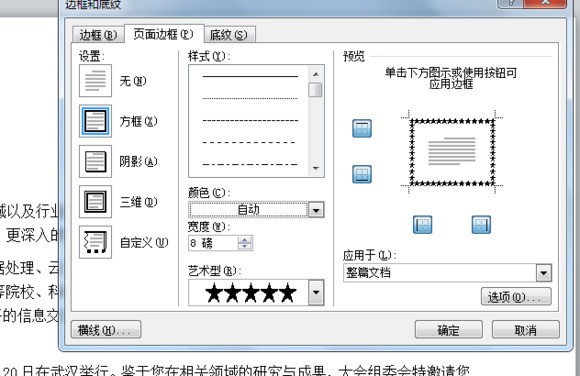Select the 无 (None) border setting icon
This screenshot has height=376, width=580.
pyautogui.click(x=95, y=81)
